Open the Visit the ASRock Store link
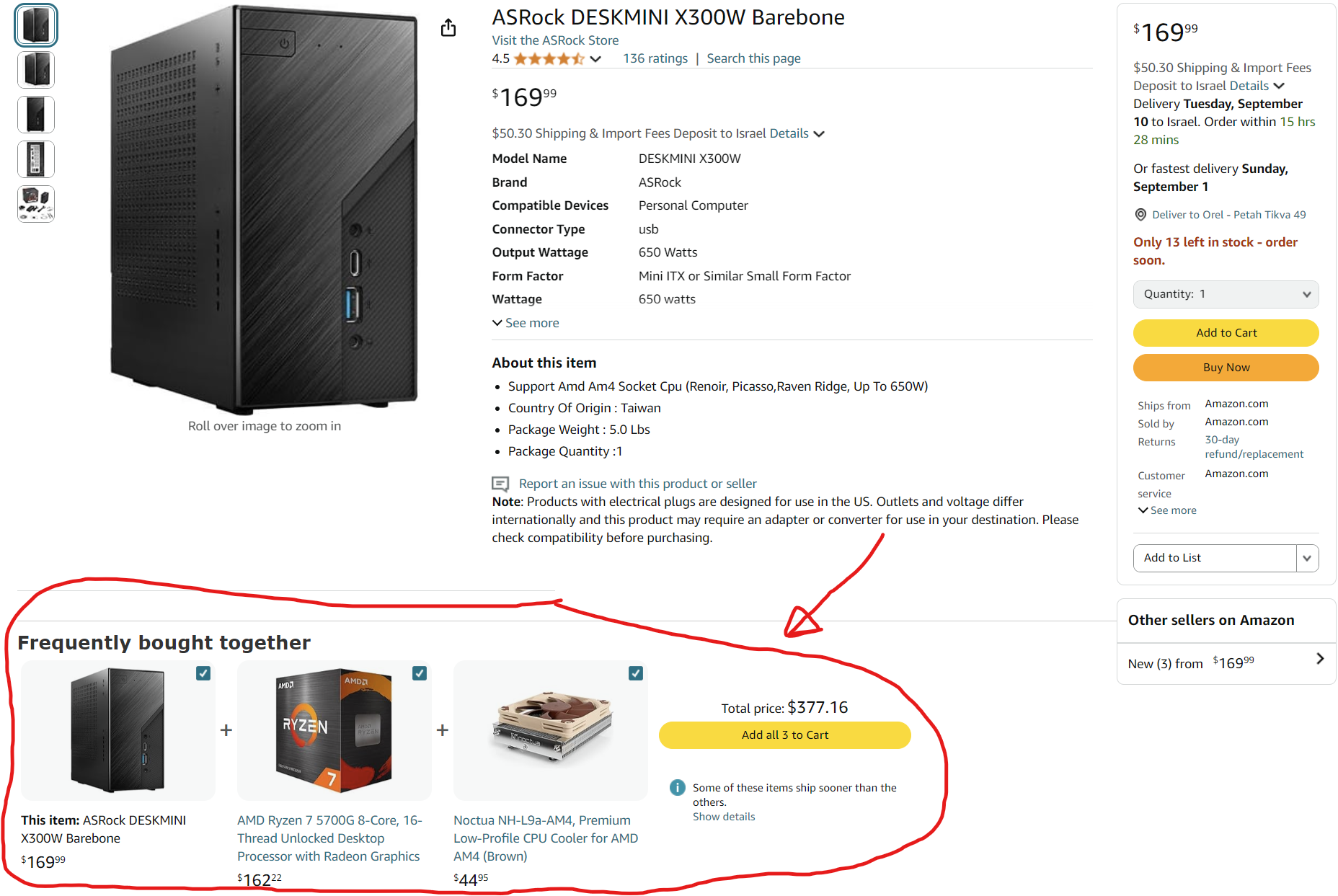This screenshot has height=896, width=1338. (x=555, y=40)
